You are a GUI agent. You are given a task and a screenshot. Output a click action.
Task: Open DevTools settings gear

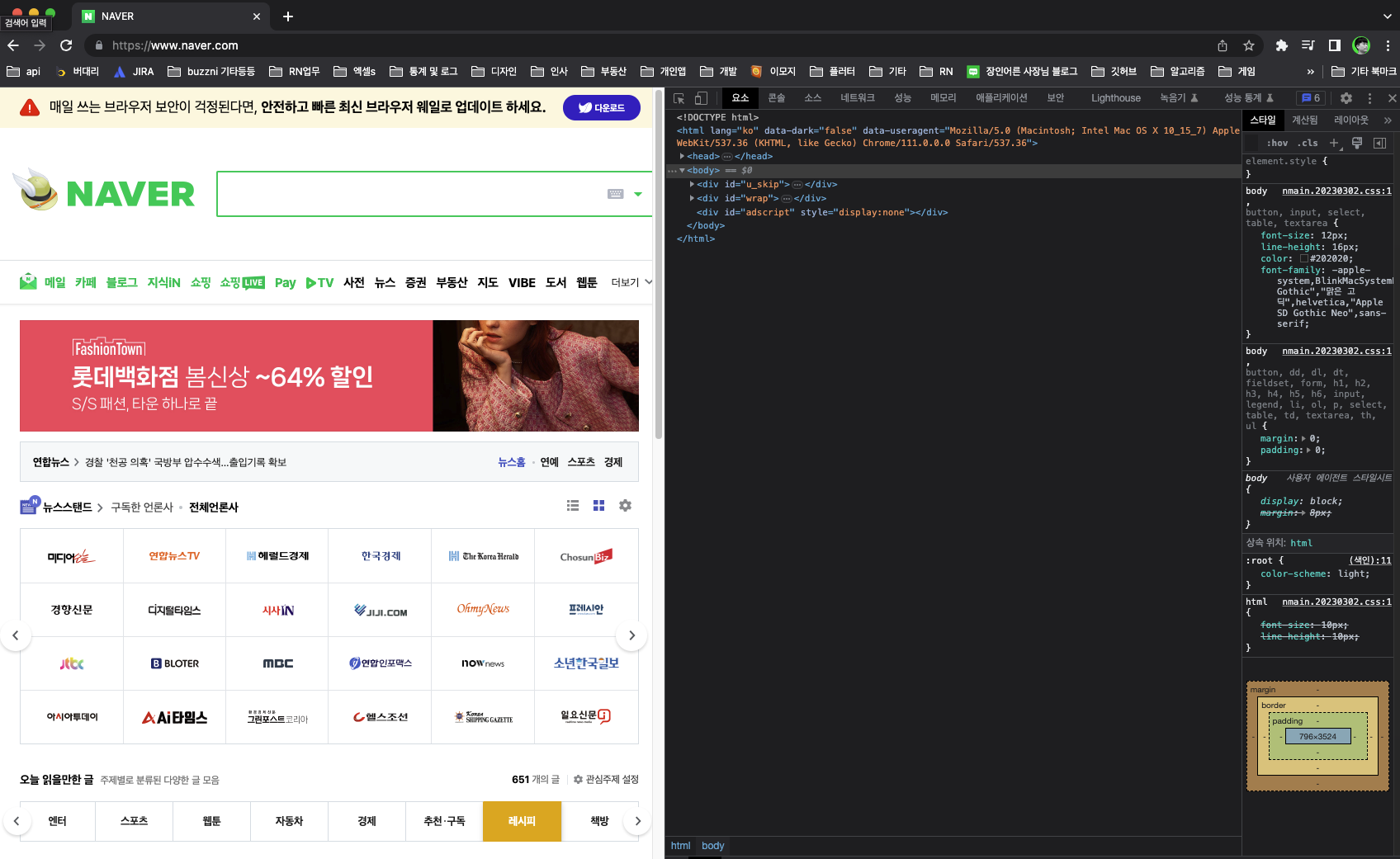tap(1346, 98)
